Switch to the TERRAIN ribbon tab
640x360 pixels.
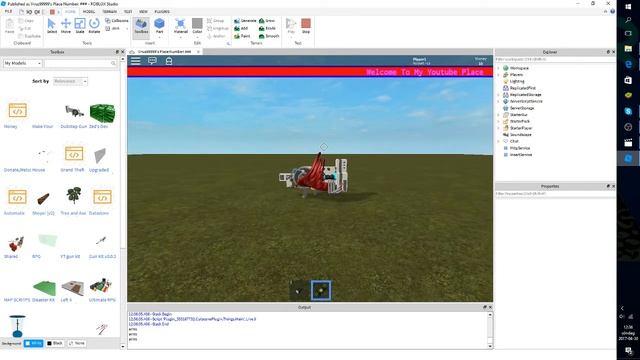pyautogui.click(x=109, y=11)
